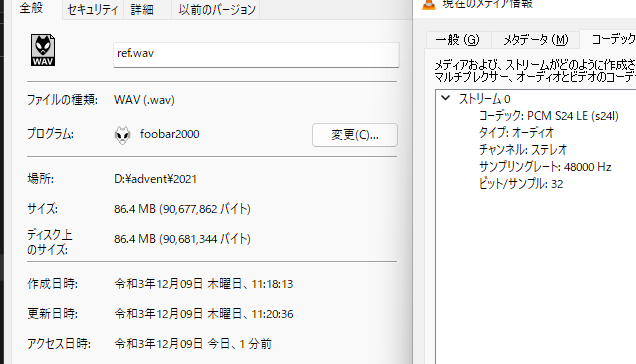
Task: Click the foobar2000 program icon
Action: click(122, 135)
